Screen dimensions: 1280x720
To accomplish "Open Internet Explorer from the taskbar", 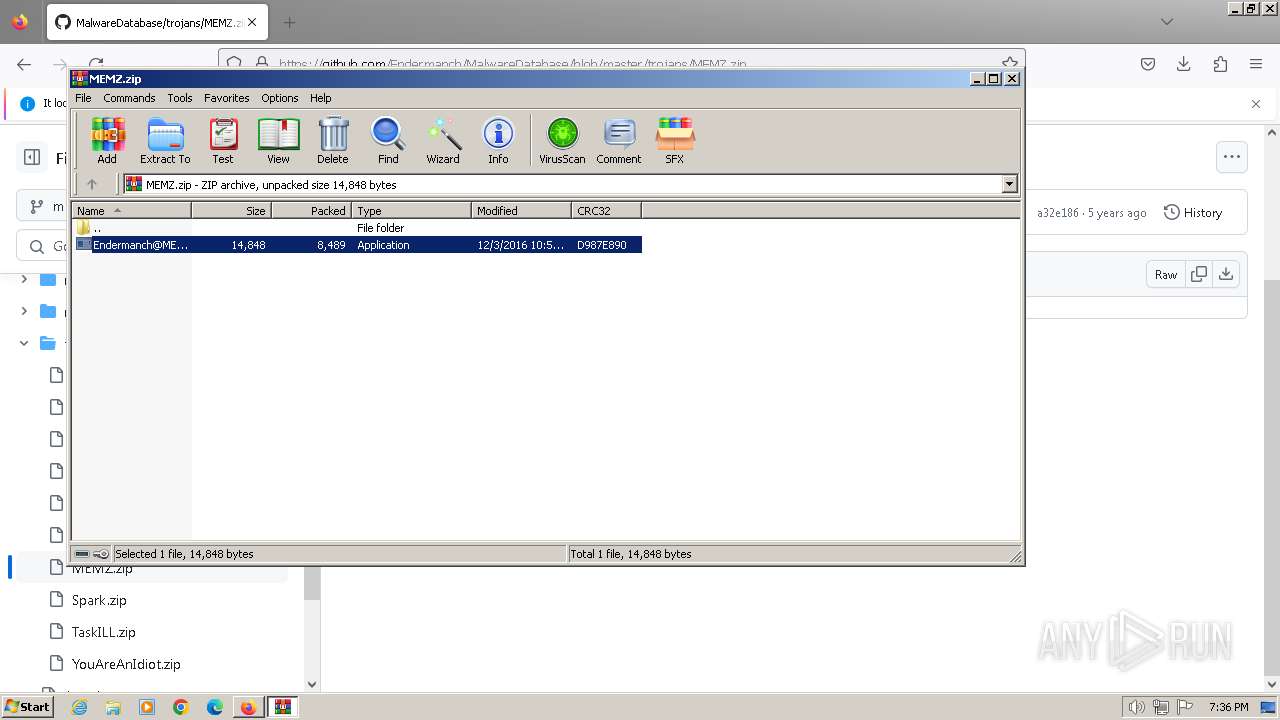I will [79, 707].
